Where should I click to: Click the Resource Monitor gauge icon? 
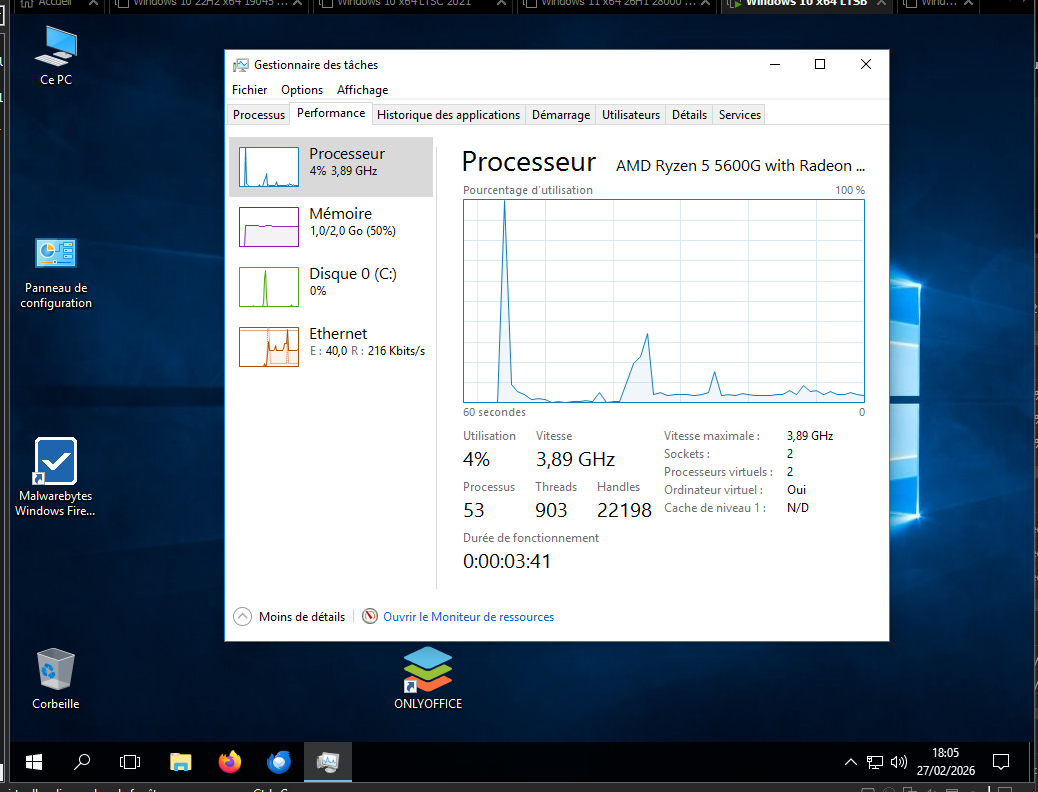point(370,616)
